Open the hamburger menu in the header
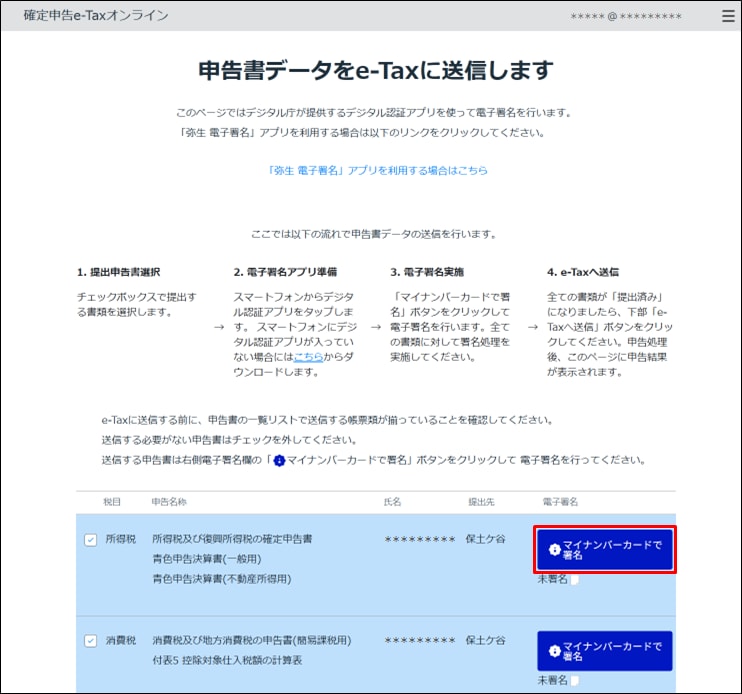The width and height of the screenshot is (742, 694). (x=727, y=16)
